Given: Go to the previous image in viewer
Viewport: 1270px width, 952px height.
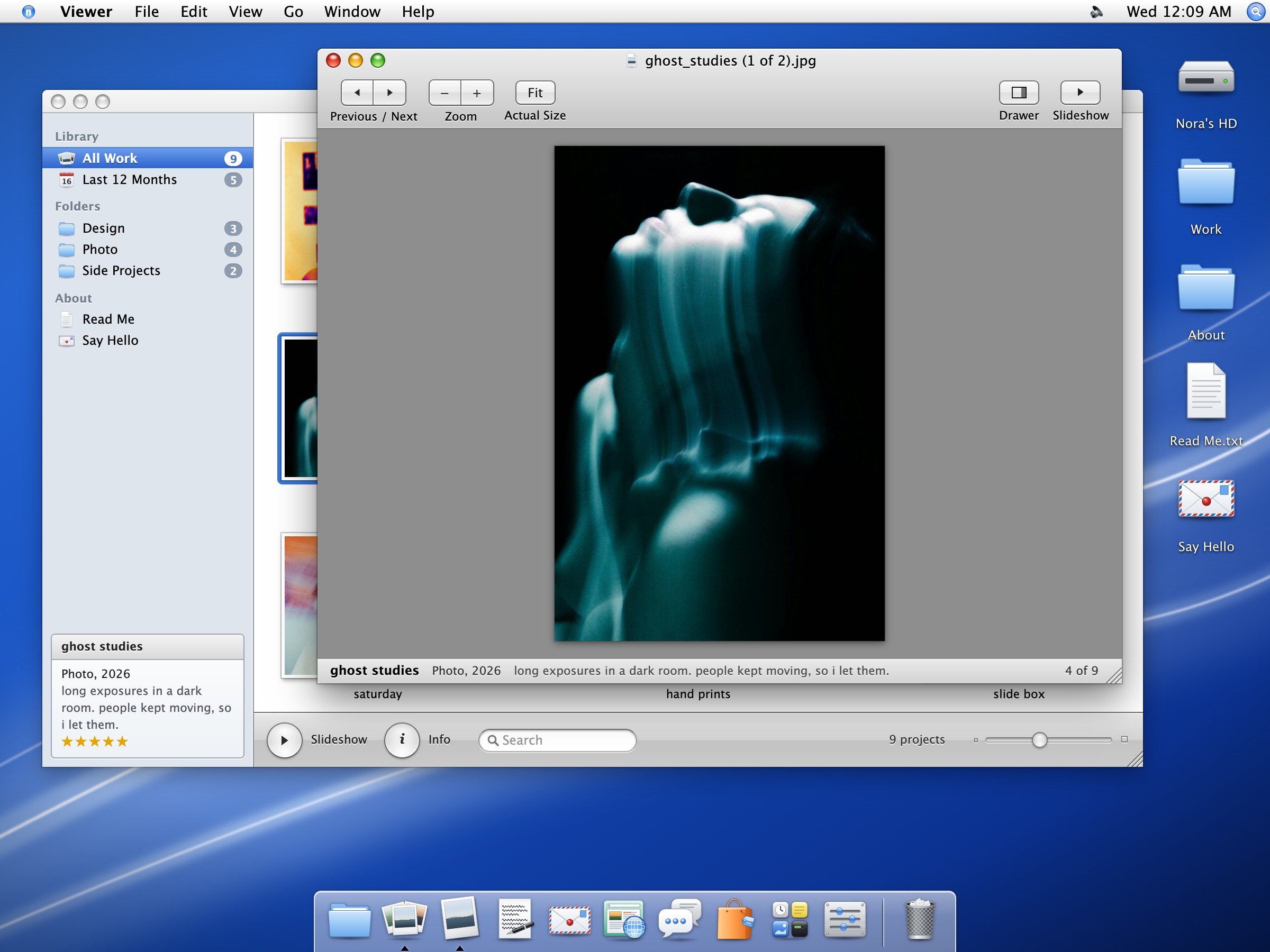Looking at the screenshot, I should pyautogui.click(x=357, y=93).
